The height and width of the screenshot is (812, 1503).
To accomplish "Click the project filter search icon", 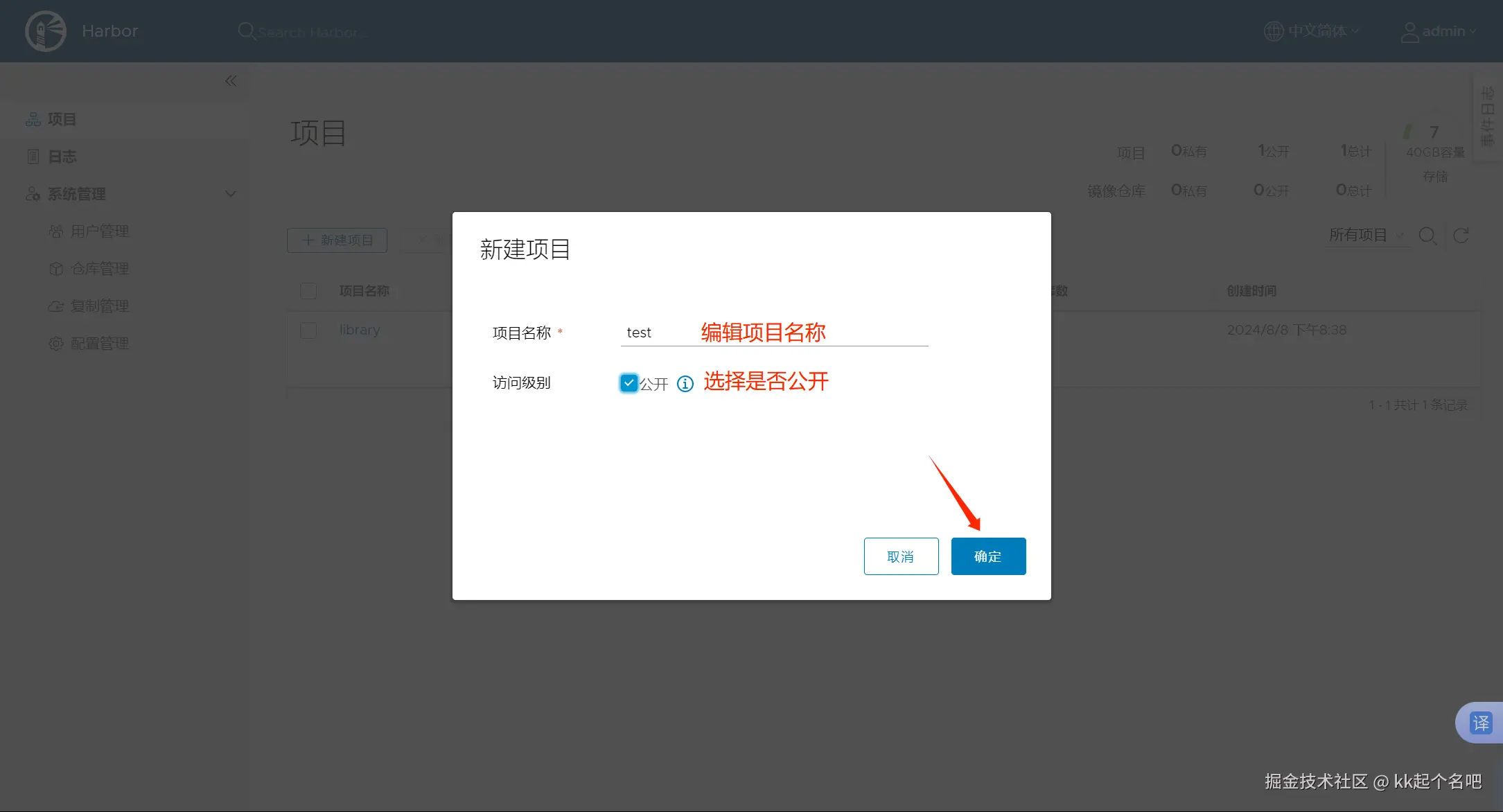I will tap(1427, 236).
